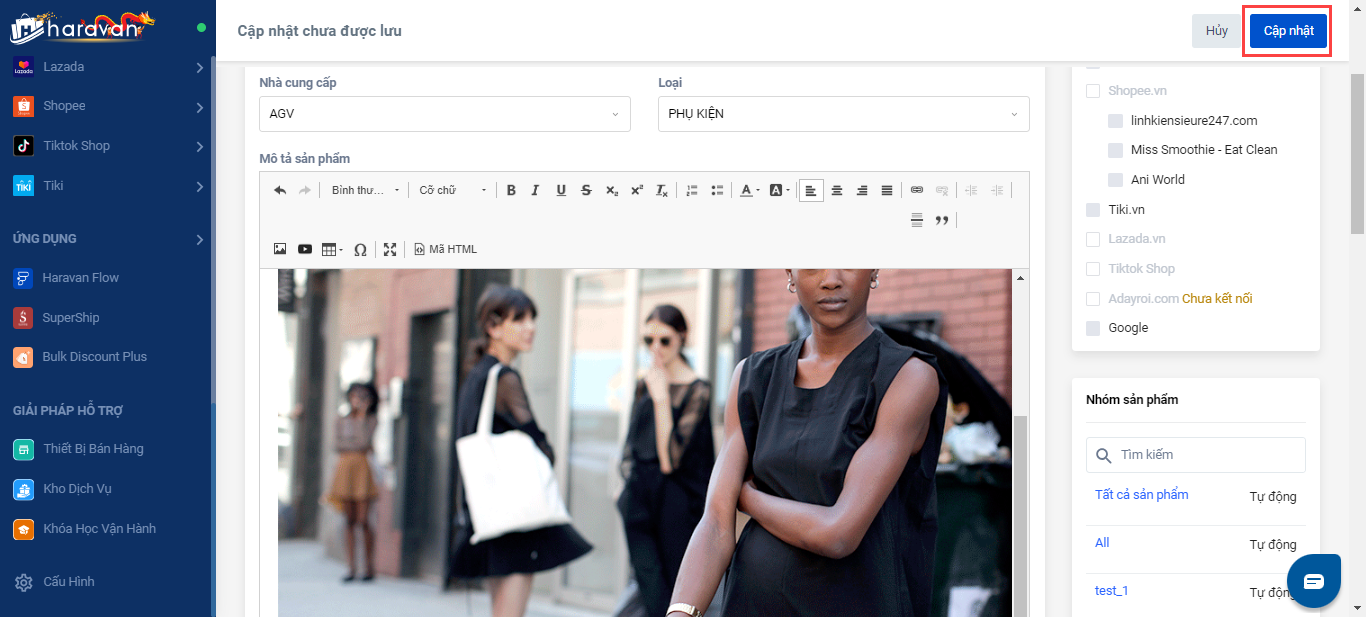Insert image into description
The height and width of the screenshot is (617, 1366).
pyautogui.click(x=280, y=249)
